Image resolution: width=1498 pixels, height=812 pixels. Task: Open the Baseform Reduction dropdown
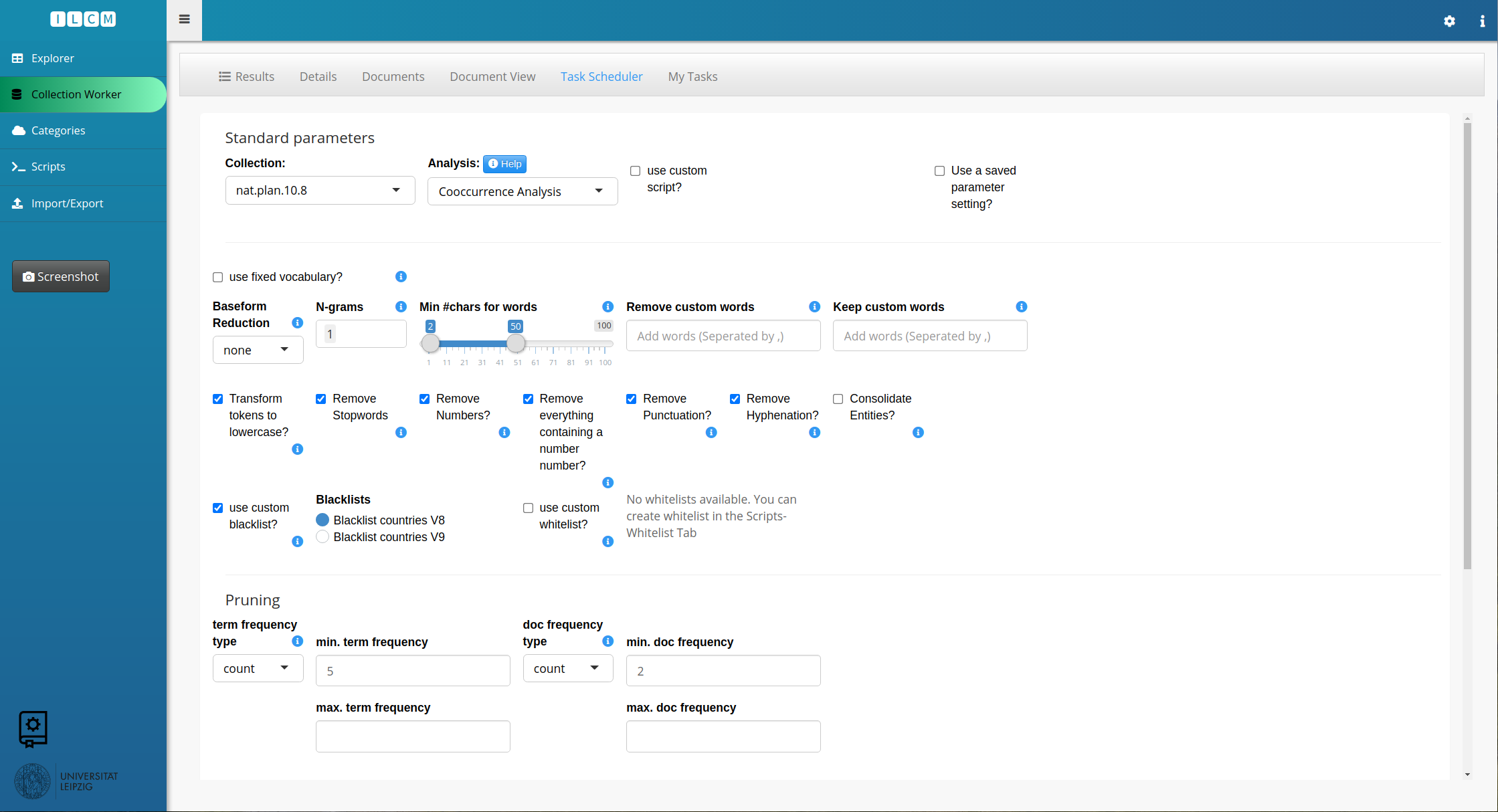(258, 350)
